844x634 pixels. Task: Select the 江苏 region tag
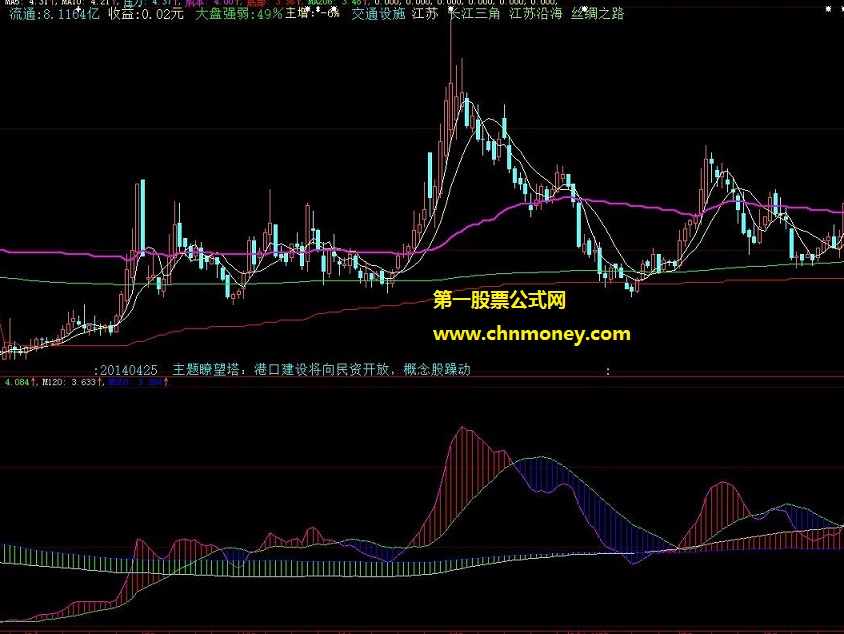425,13
